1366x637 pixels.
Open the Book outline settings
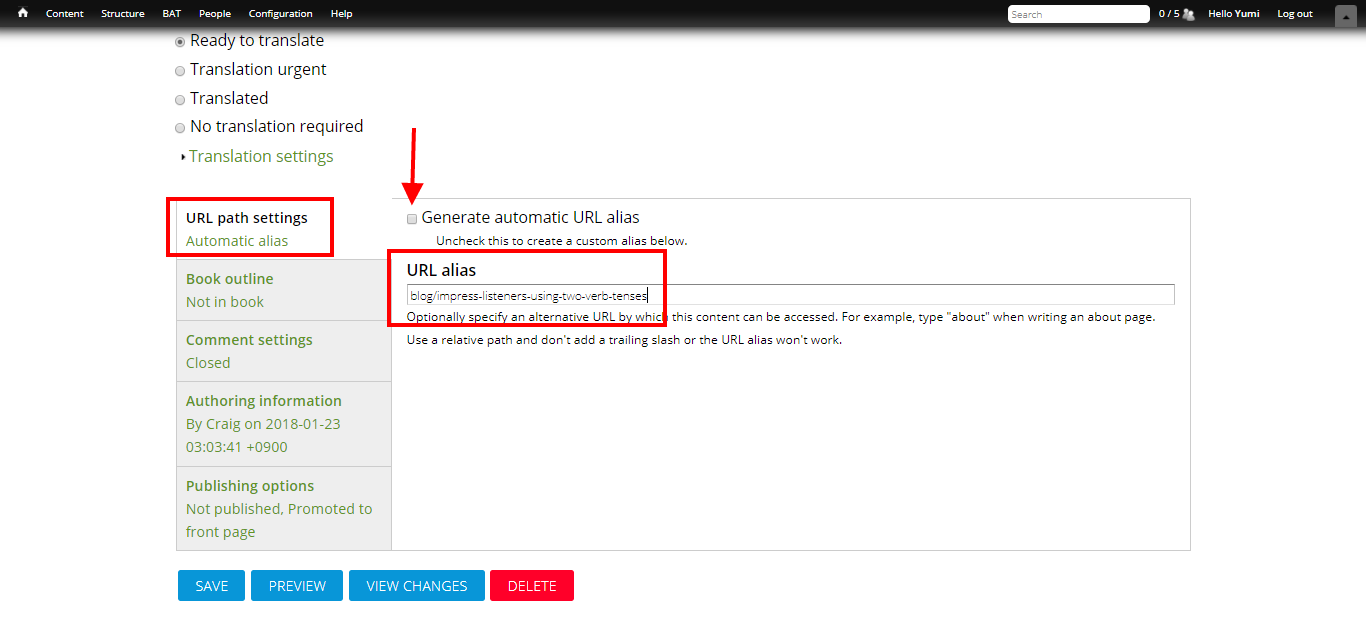[229, 278]
